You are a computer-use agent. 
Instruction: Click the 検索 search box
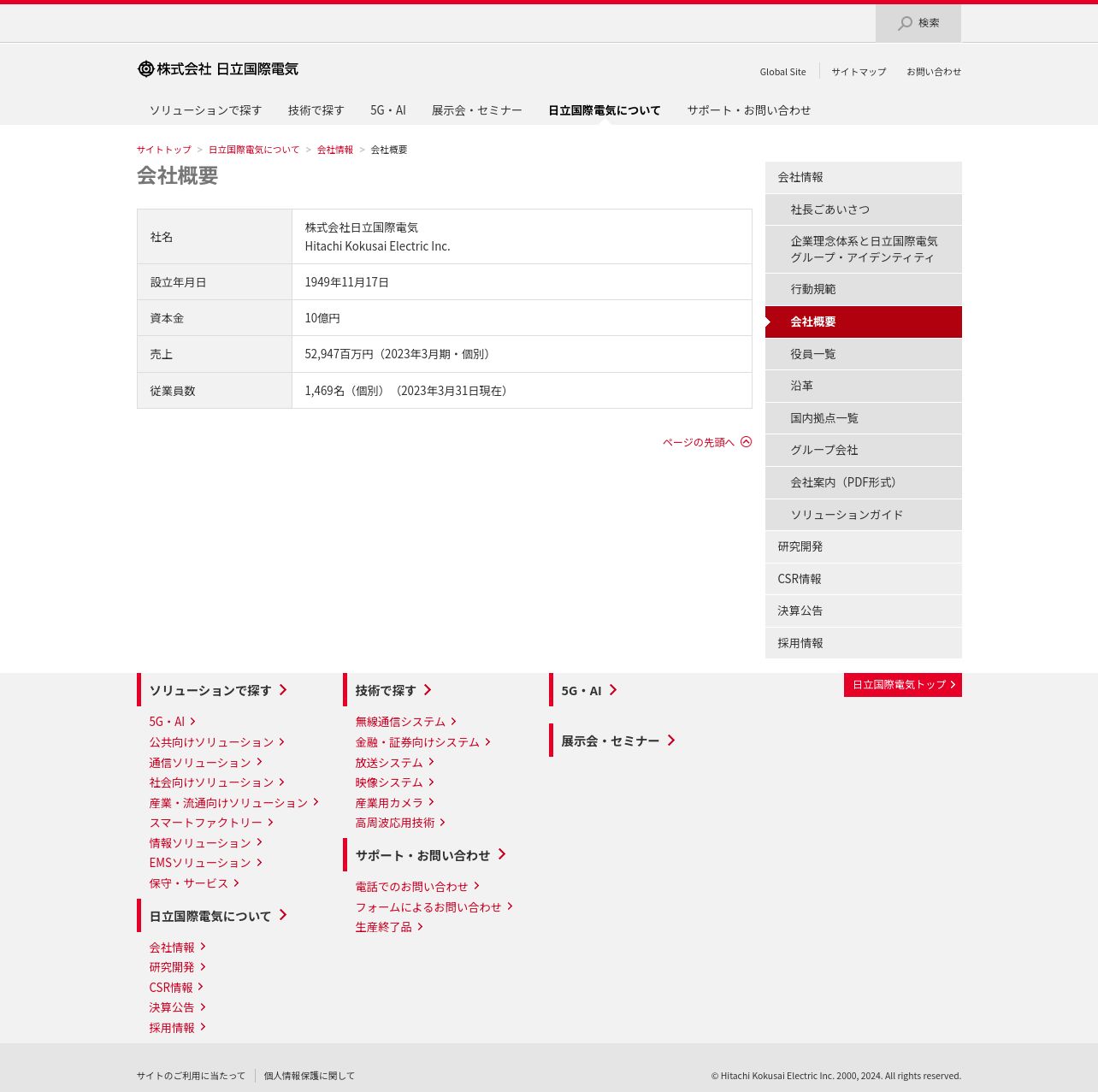coord(918,23)
